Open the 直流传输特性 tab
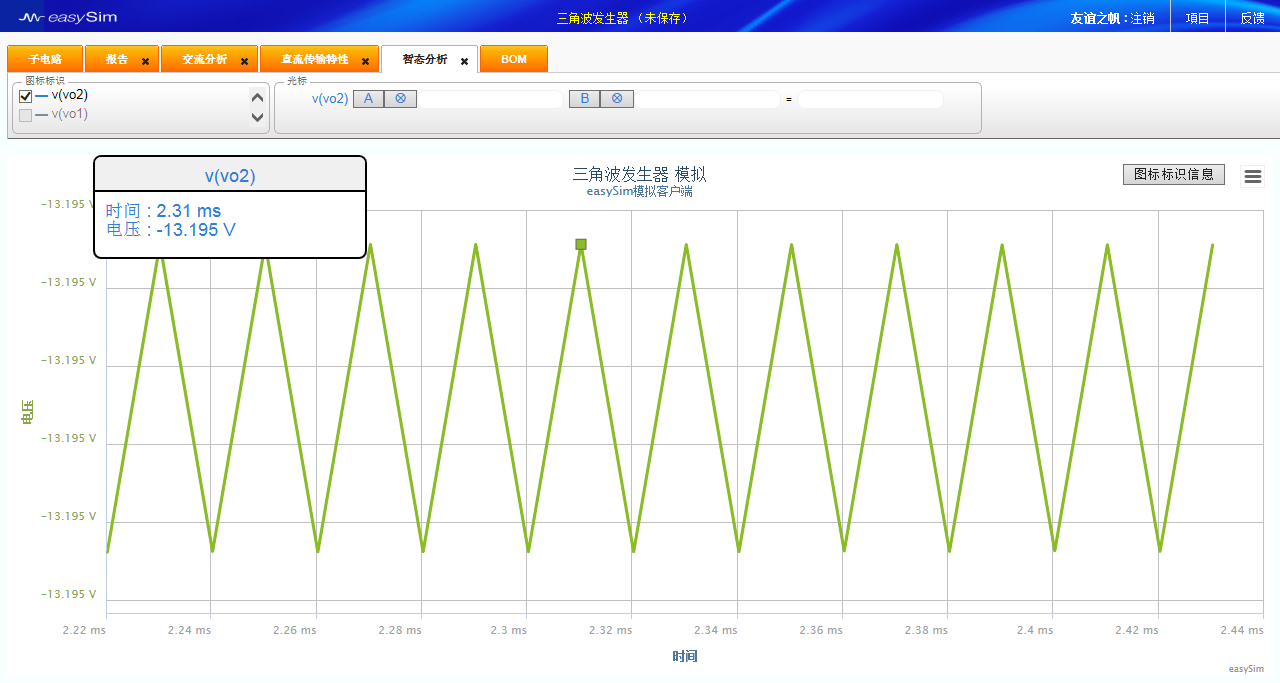This screenshot has width=1280, height=683. pos(315,59)
